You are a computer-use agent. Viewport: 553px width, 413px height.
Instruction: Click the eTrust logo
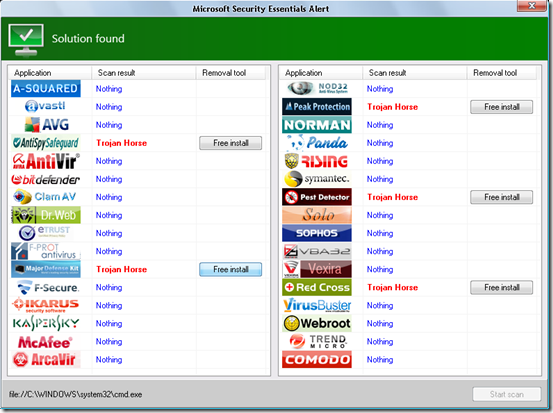pos(44,233)
